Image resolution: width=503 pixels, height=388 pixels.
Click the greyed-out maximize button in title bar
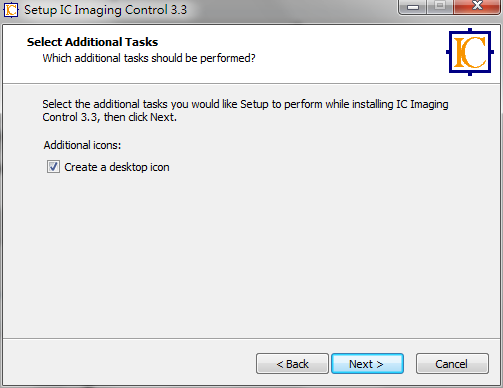click(440, 6)
